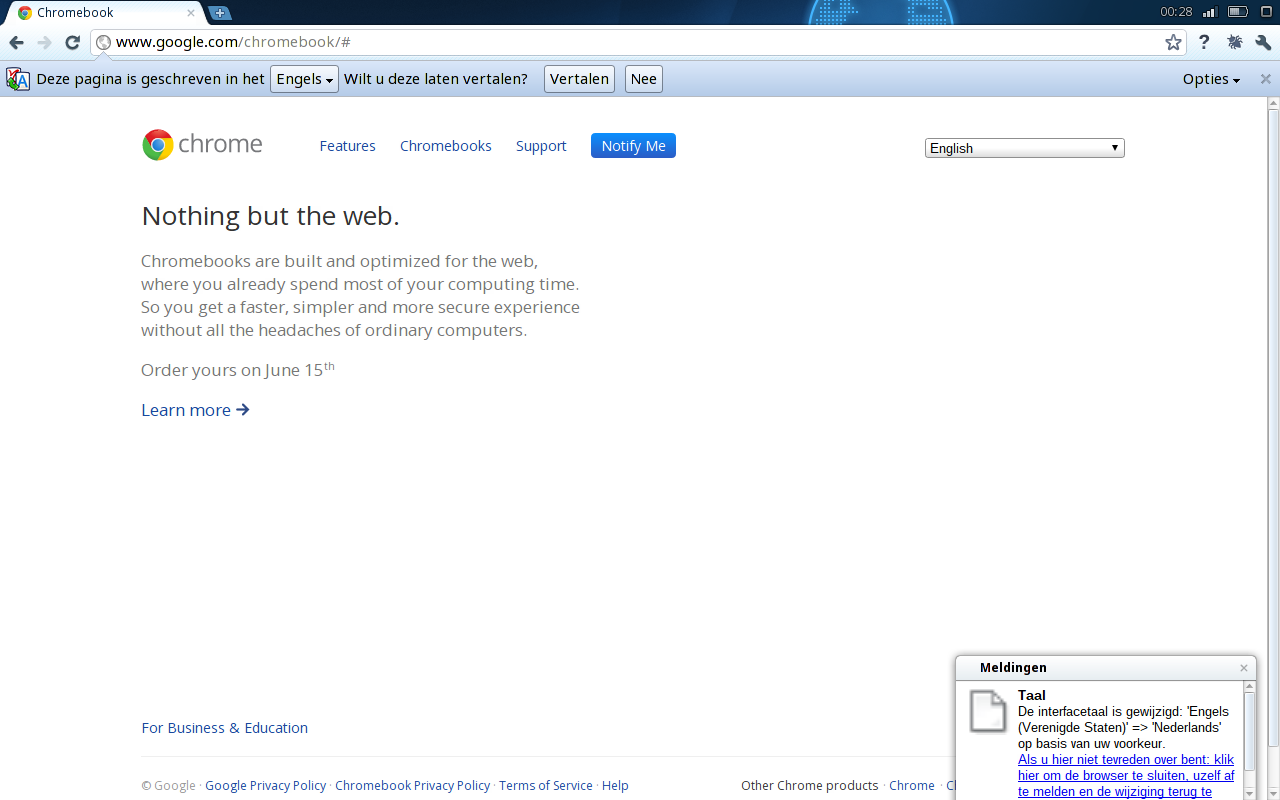
Task: Click the 'Order yours on June 15th' text
Action: coord(238,369)
